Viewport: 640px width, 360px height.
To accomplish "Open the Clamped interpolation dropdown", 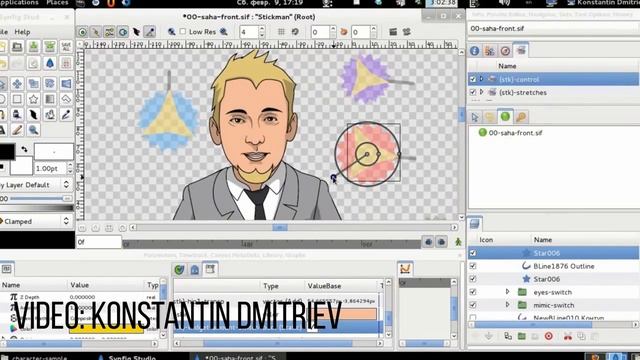I will click(x=36, y=221).
